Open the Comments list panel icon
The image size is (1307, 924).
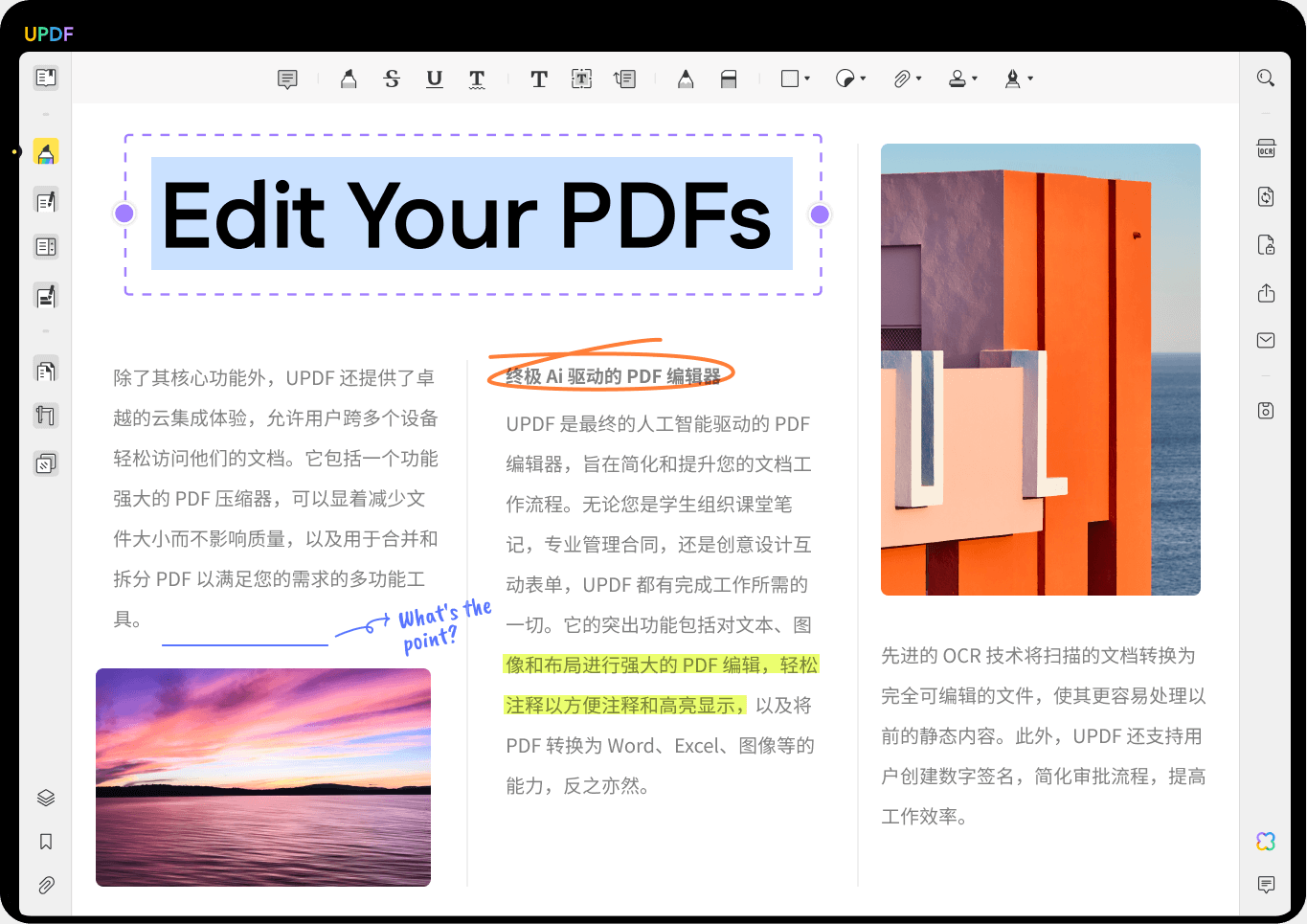[x=1266, y=885]
